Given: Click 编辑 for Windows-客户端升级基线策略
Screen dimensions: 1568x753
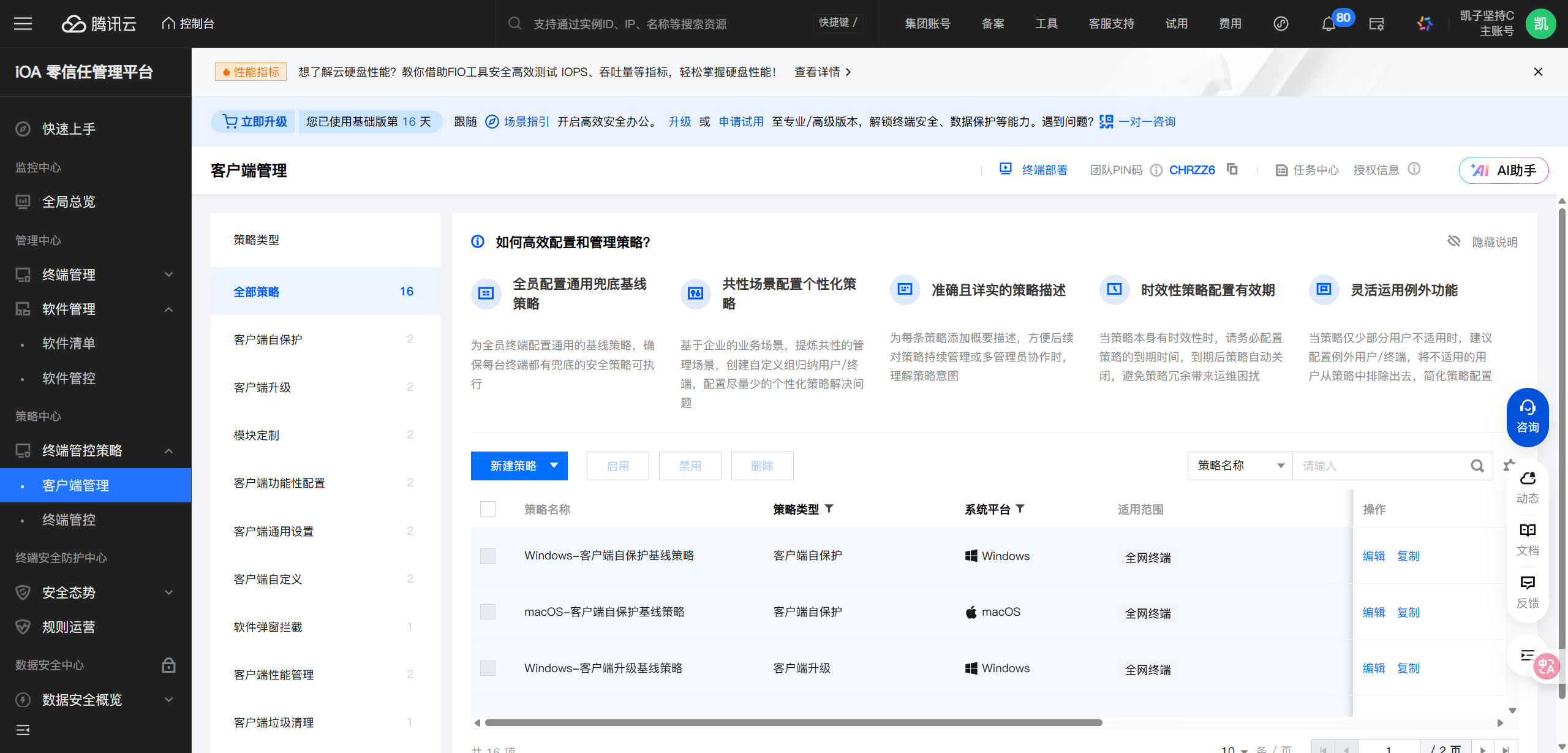Looking at the screenshot, I should (x=1373, y=668).
